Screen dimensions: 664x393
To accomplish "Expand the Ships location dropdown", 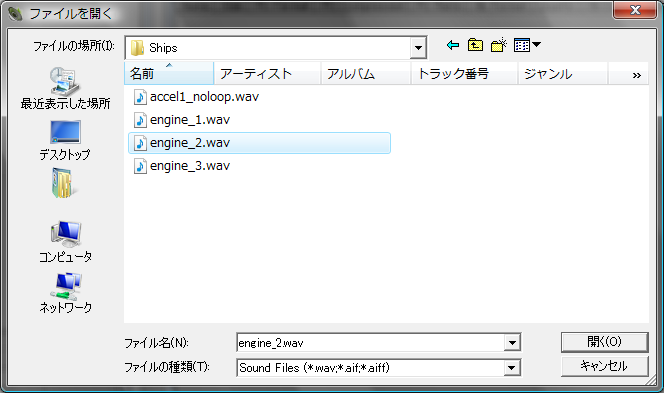I will point(418,48).
